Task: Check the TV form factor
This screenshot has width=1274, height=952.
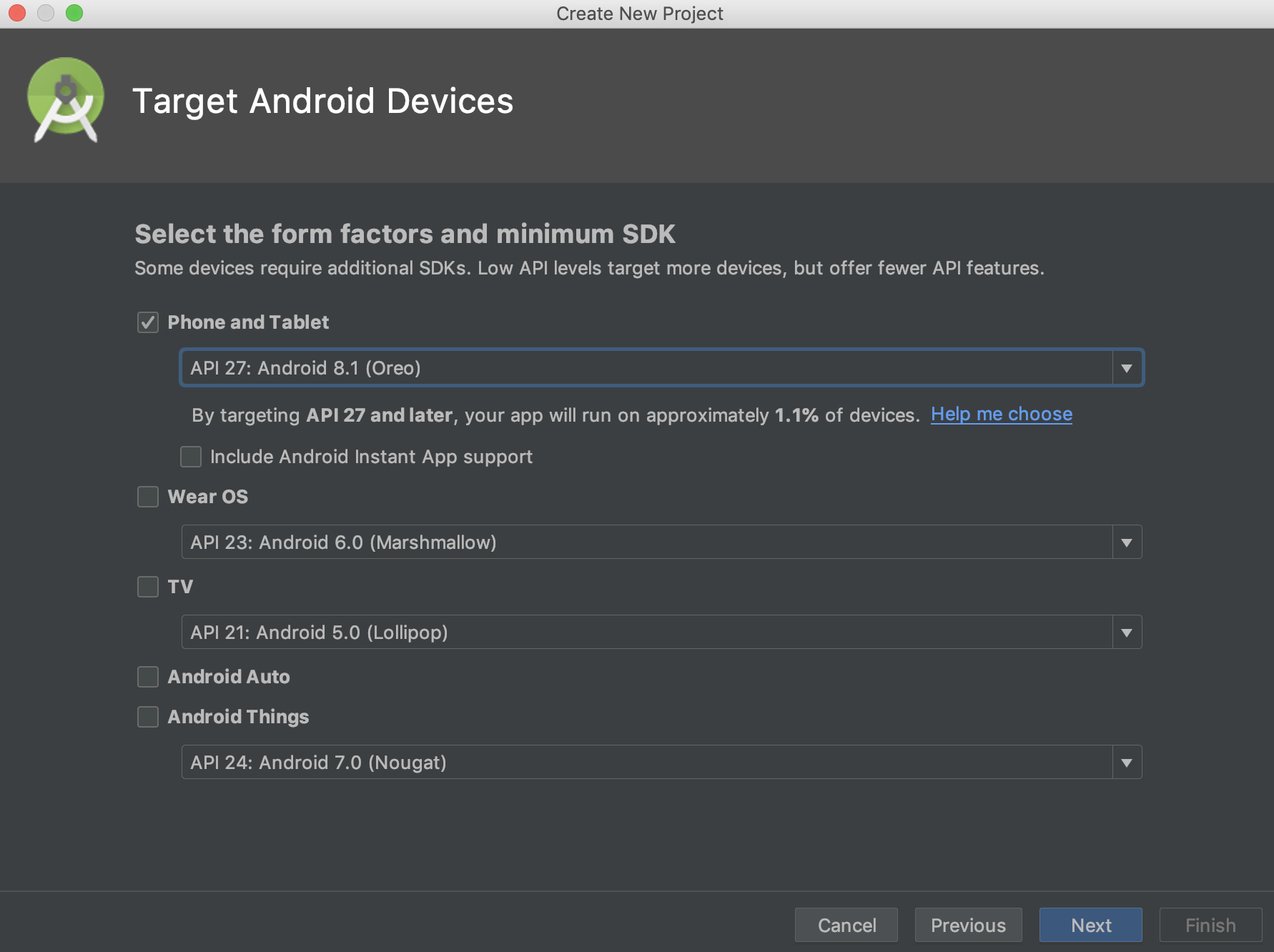Action: [x=147, y=587]
